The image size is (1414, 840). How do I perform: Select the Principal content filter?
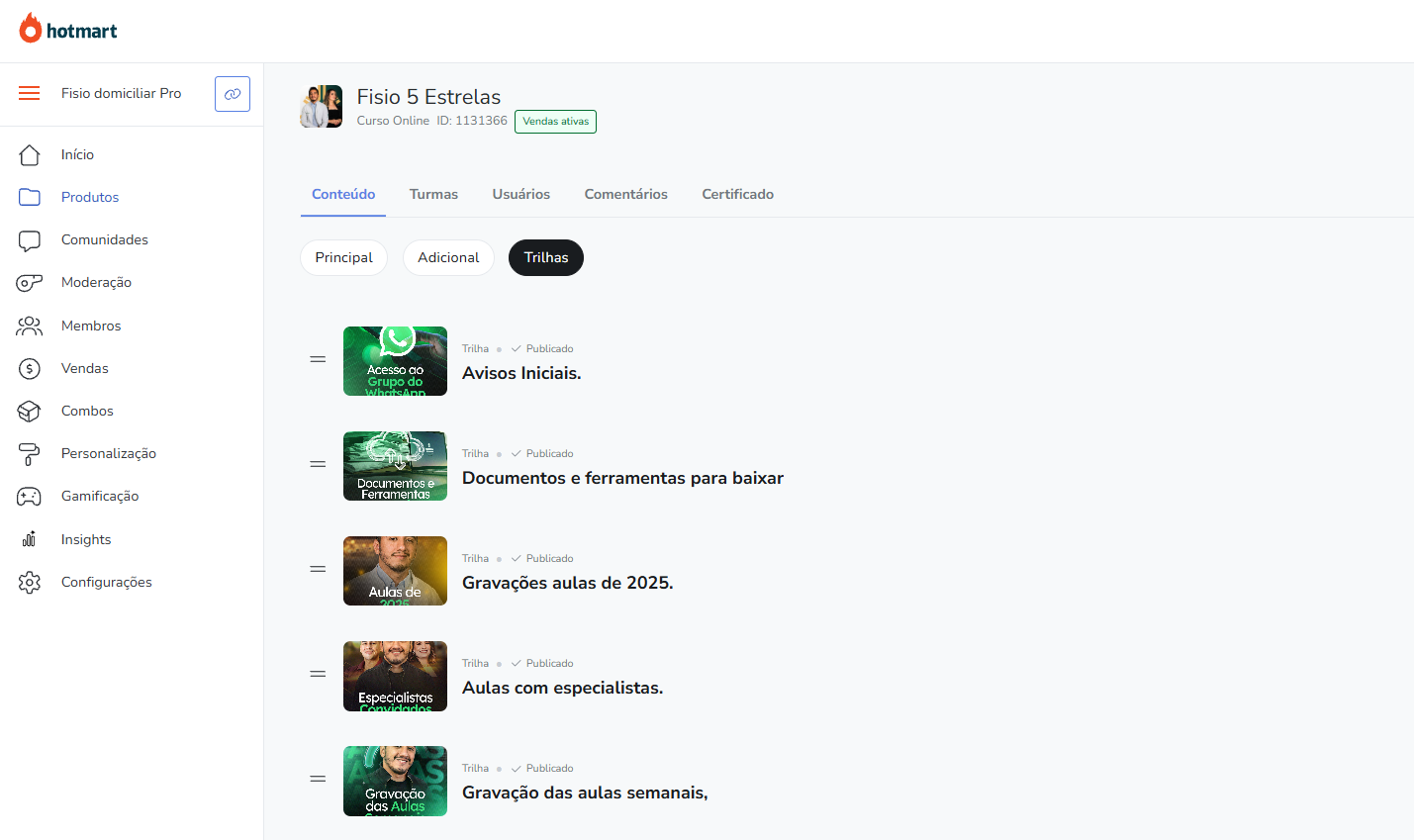tap(343, 257)
